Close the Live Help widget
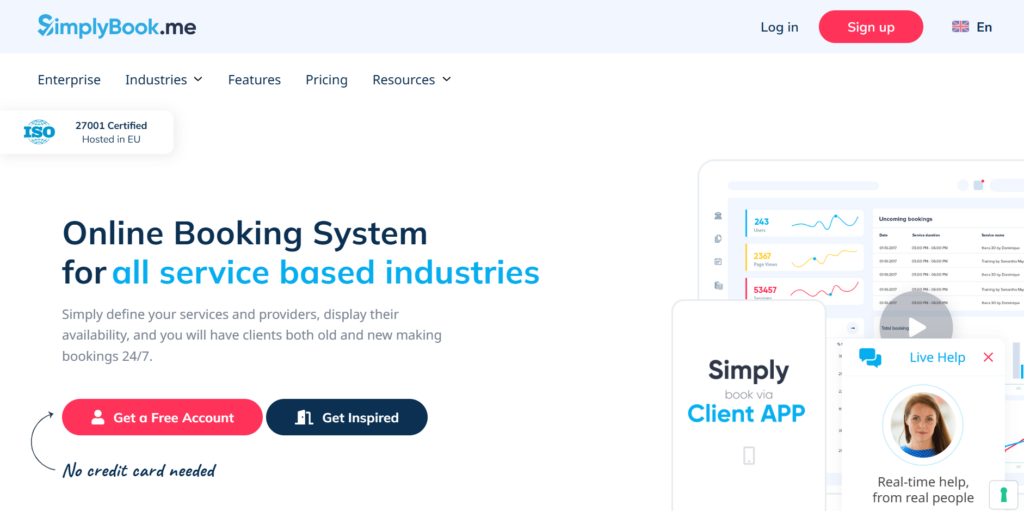1024x511 pixels. [x=988, y=357]
